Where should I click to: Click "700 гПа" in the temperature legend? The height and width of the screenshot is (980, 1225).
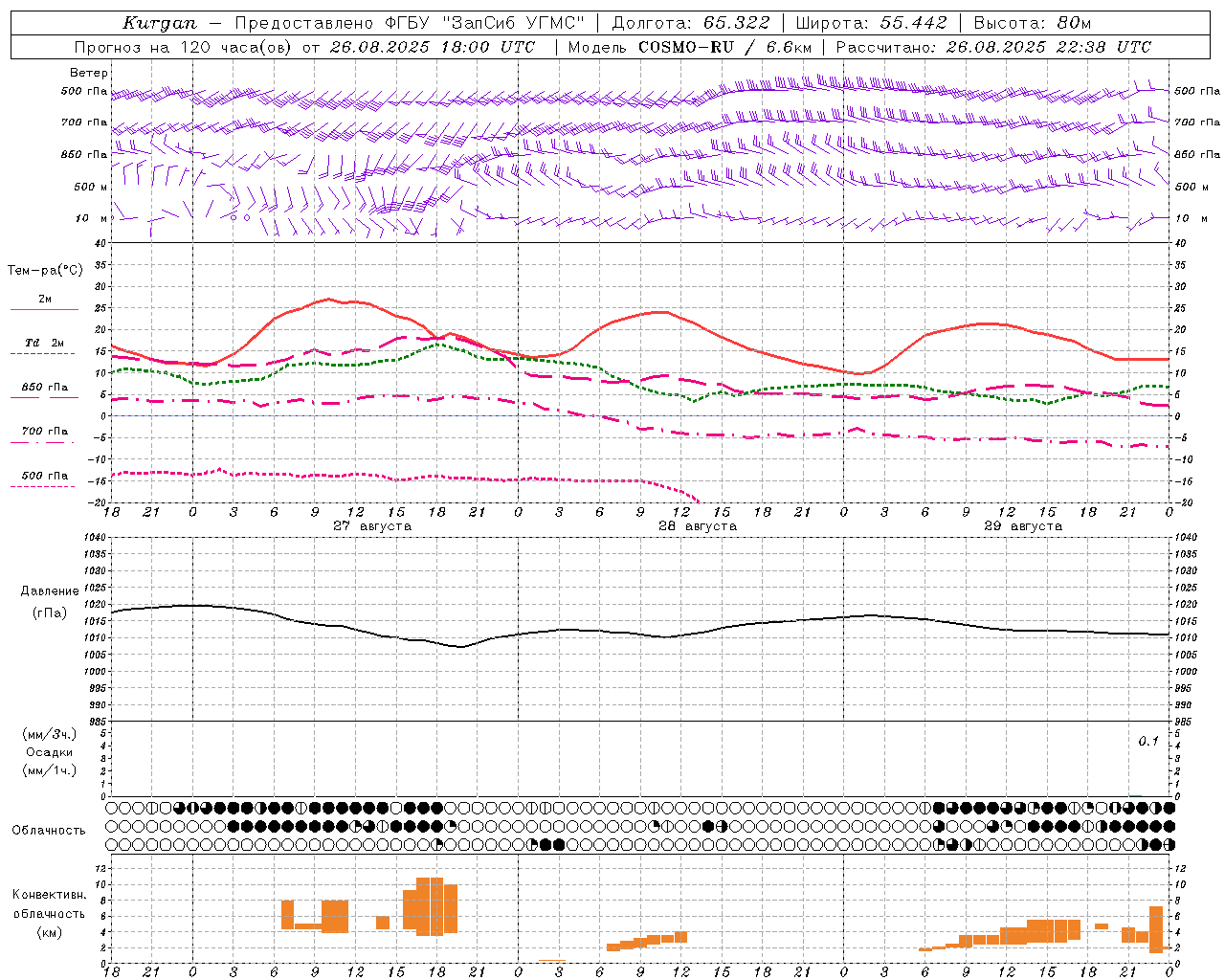tap(45, 432)
